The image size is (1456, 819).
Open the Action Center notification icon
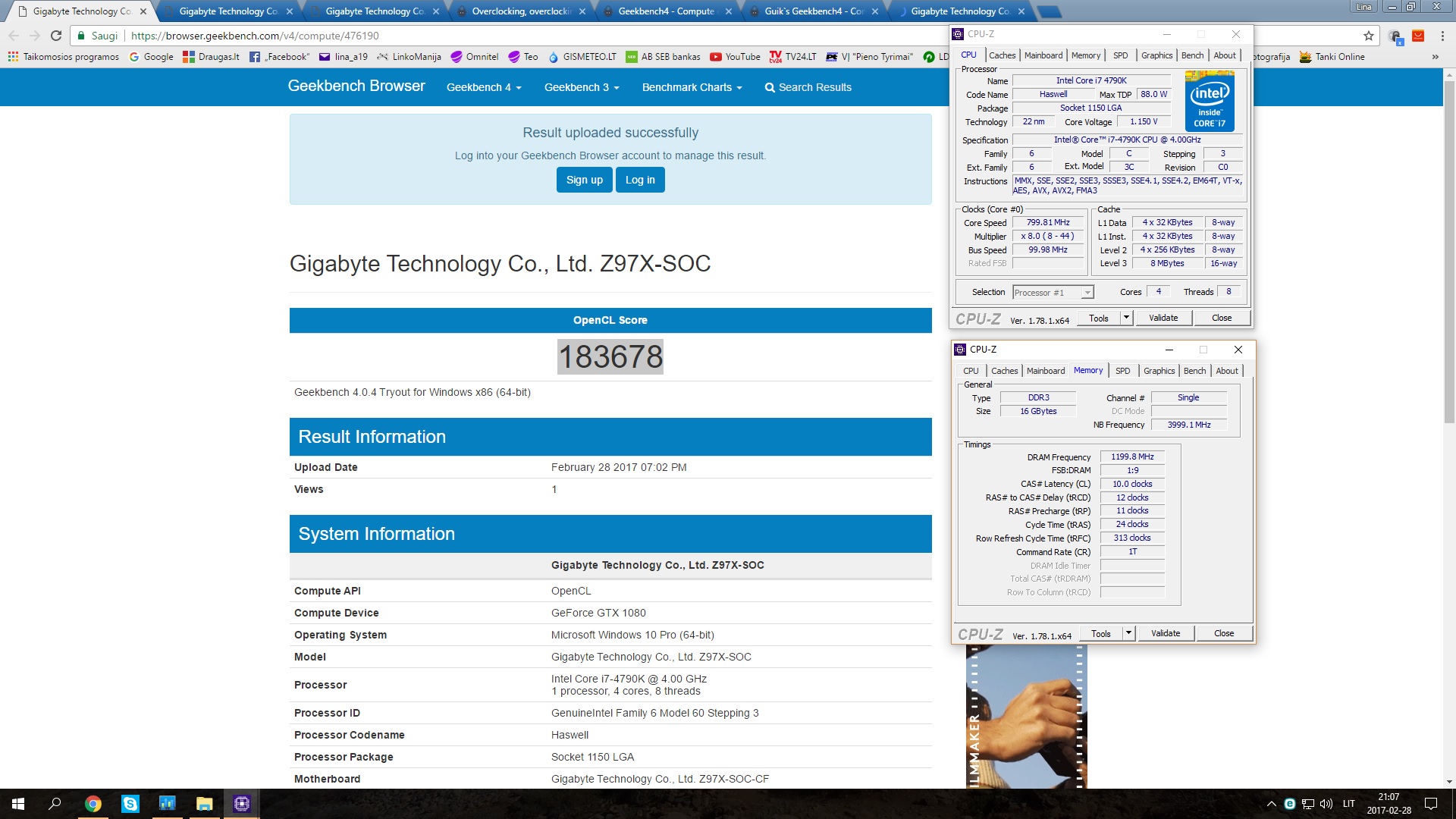point(1430,804)
